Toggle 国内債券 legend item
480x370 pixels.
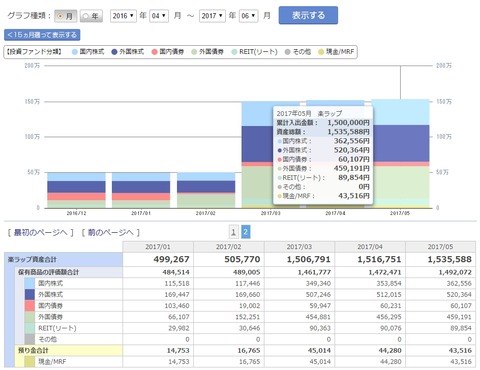168,52
